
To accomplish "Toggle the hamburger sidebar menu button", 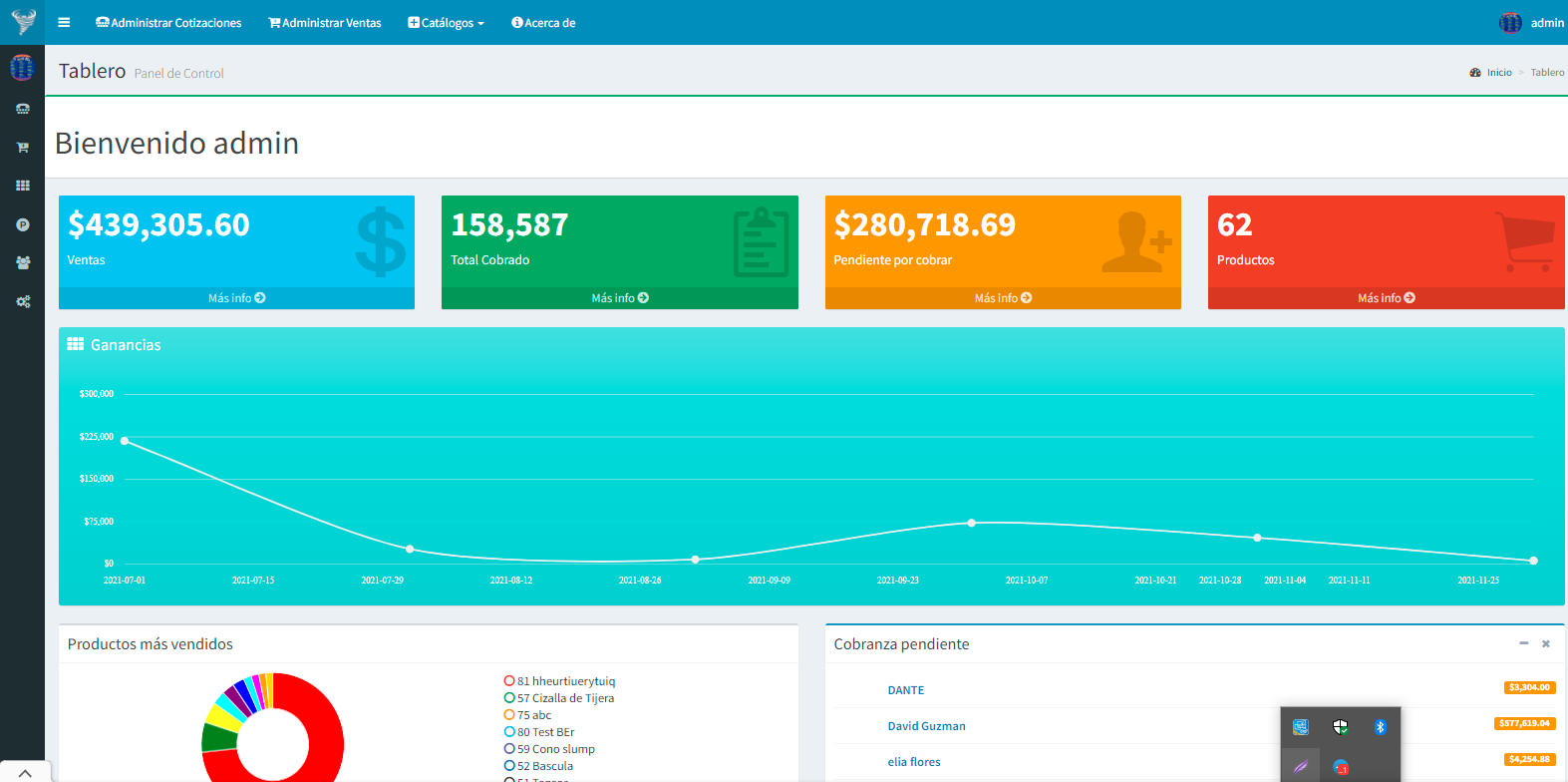I will pyautogui.click(x=64, y=22).
